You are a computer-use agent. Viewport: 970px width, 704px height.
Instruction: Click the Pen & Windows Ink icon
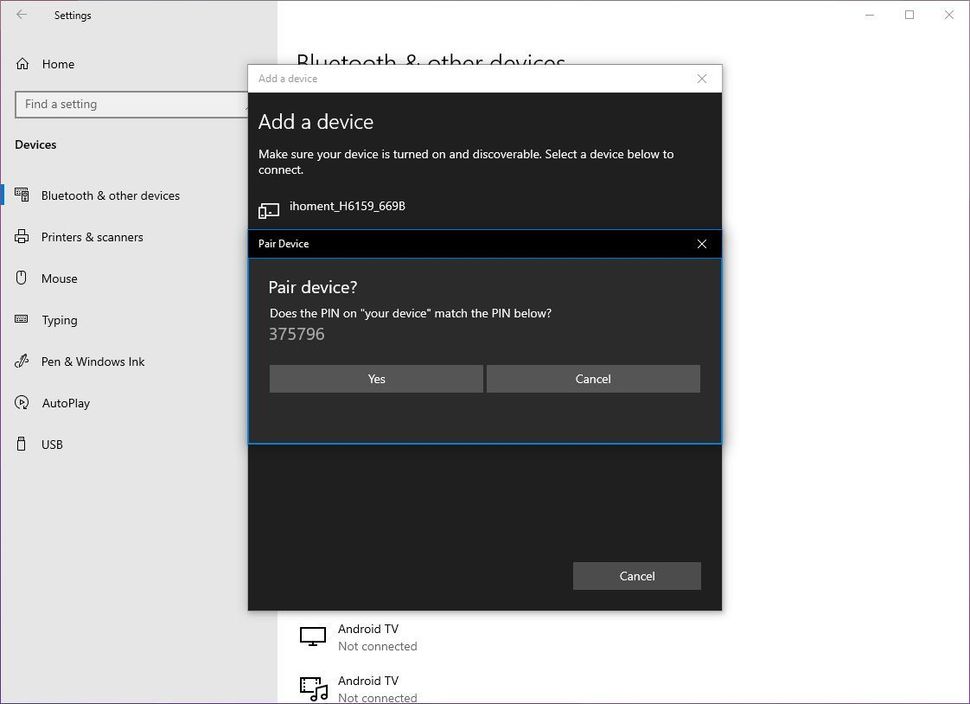(x=22, y=362)
